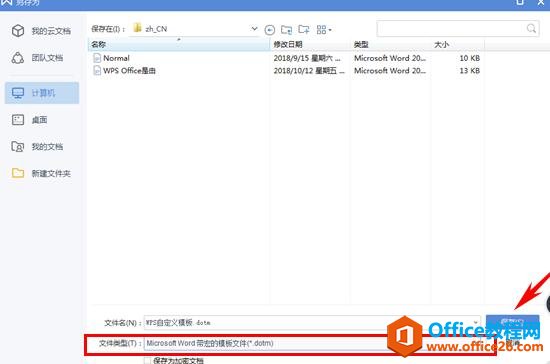Screen dimensions: 550x364
Task: Click the blue save button
Action: coord(512,322)
